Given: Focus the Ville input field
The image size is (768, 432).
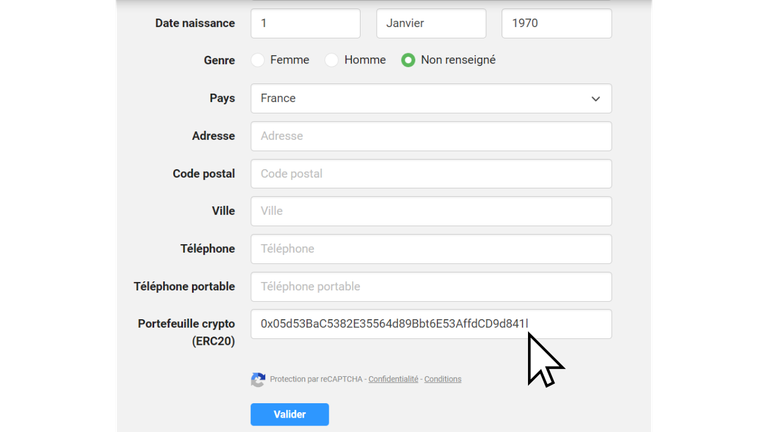Looking at the screenshot, I should 431,211.
